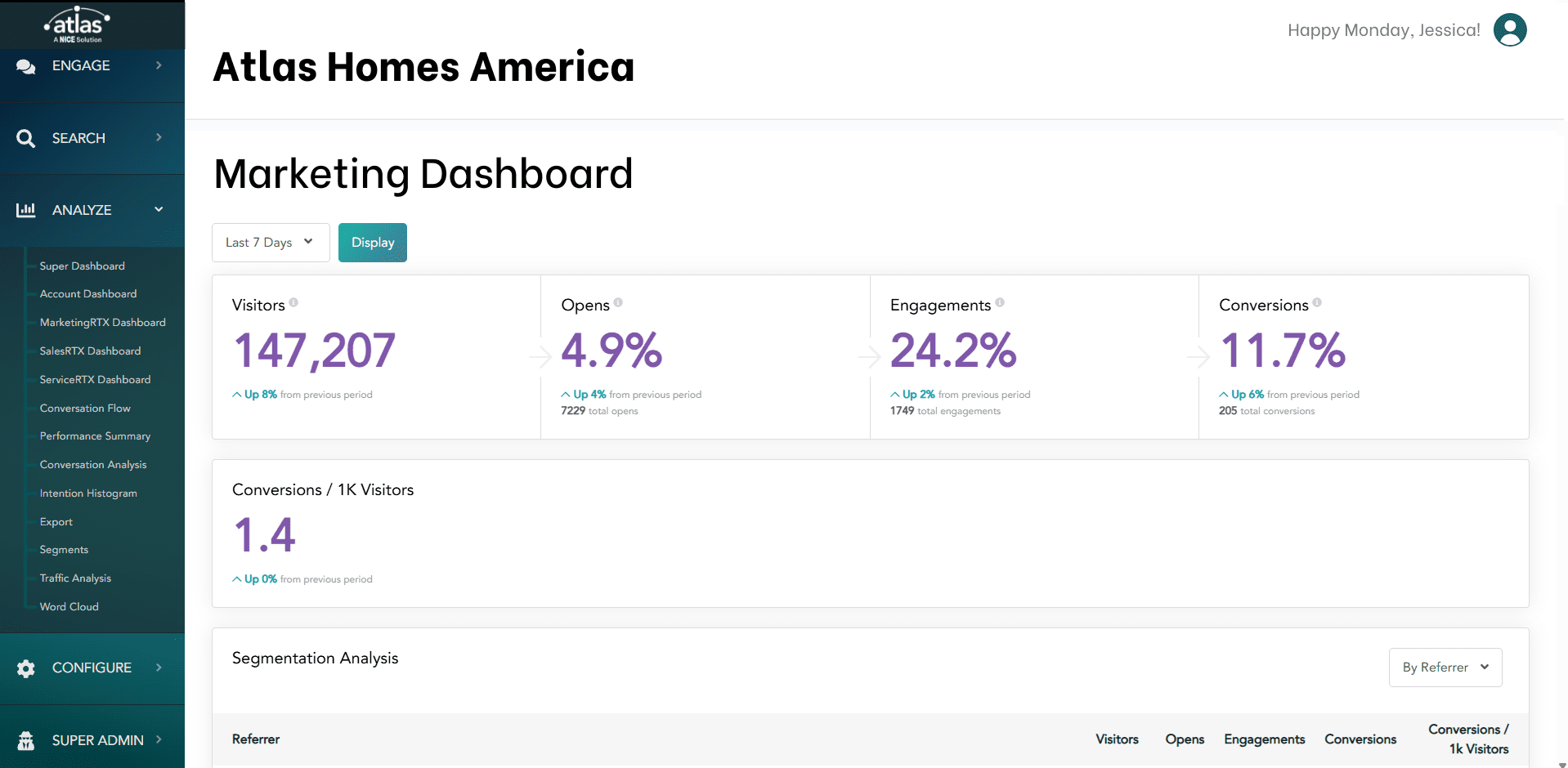This screenshot has height=768, width=1568.
Task: Click the SEARCH menu label
Action: pos(78,138)
